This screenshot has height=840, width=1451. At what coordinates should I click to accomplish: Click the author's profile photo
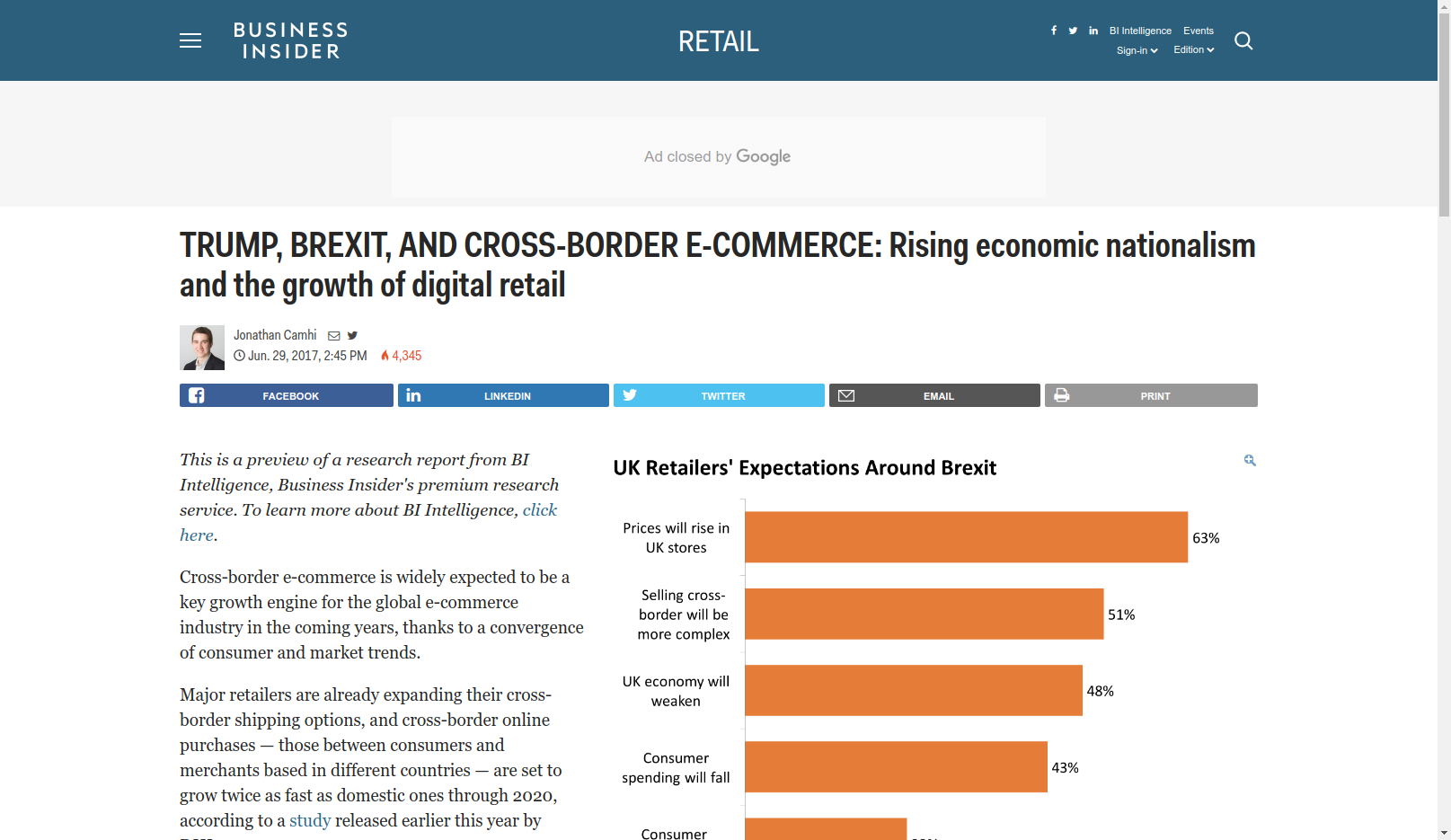tap(202, 348)
